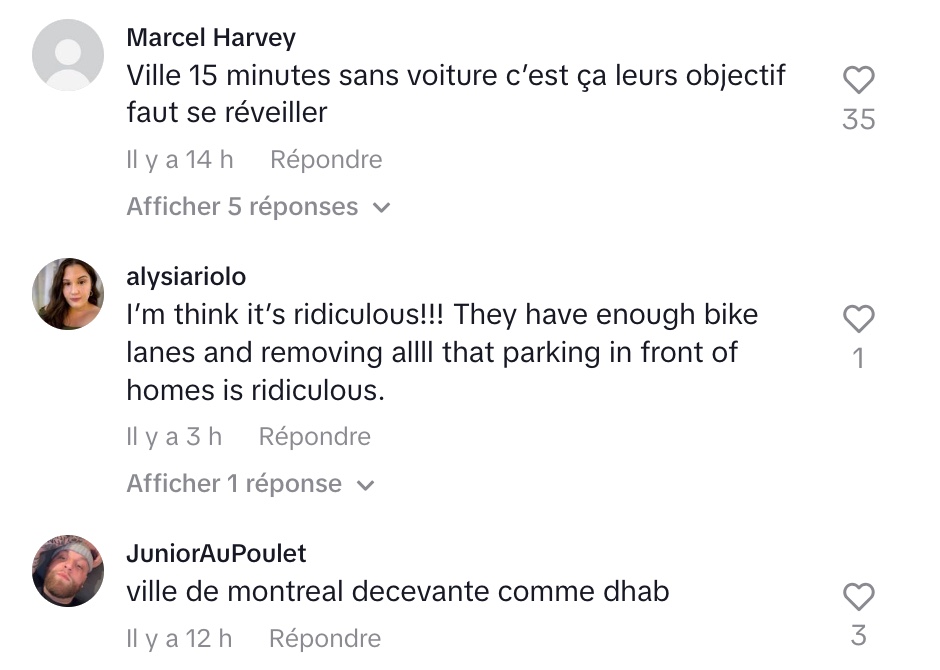Tap heart icon on JuniorAuPoulet's comment
The width and height of the screenshot is (940, 670).
click(858, 596)
